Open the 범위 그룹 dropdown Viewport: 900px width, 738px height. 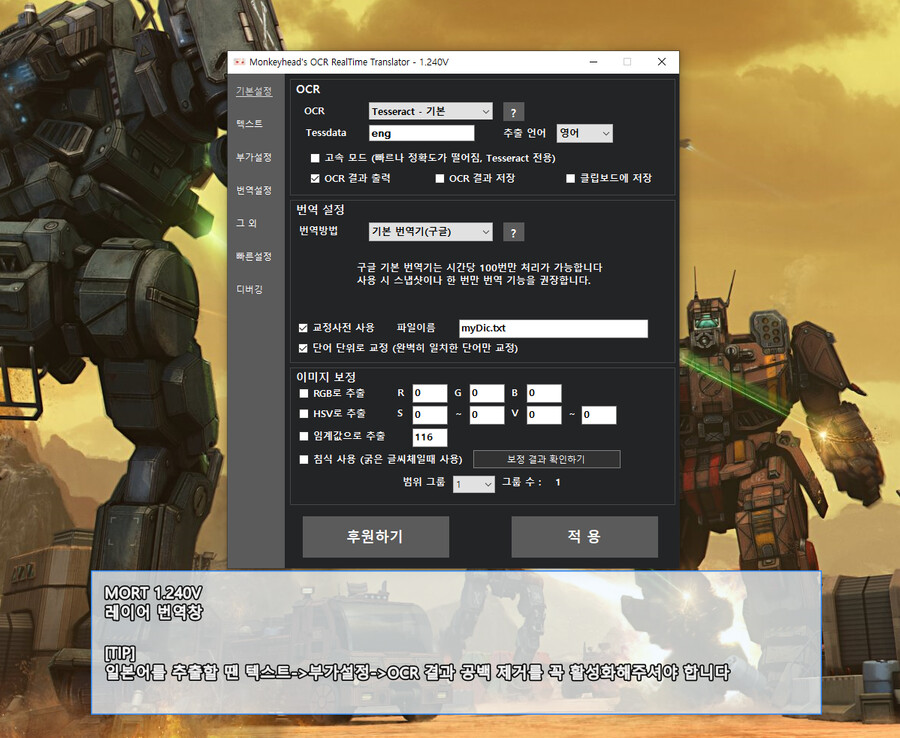(x=474, y=484)
